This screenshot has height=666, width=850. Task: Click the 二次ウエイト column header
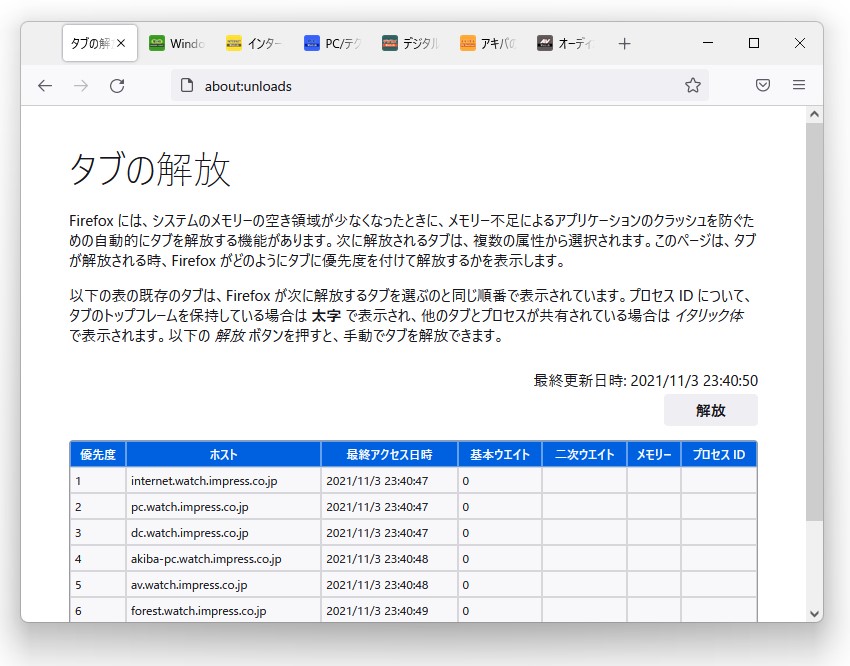584,454
